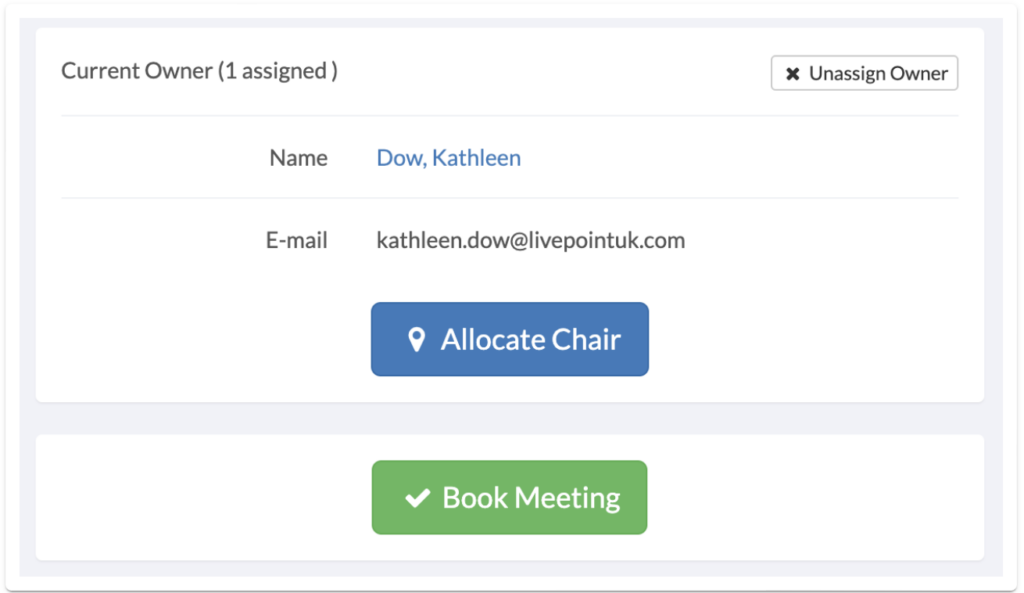Image resolution: width=1024 pixels, height=593 pixels.
Task: Allocate a chair for the meeting
Action: 509,339
